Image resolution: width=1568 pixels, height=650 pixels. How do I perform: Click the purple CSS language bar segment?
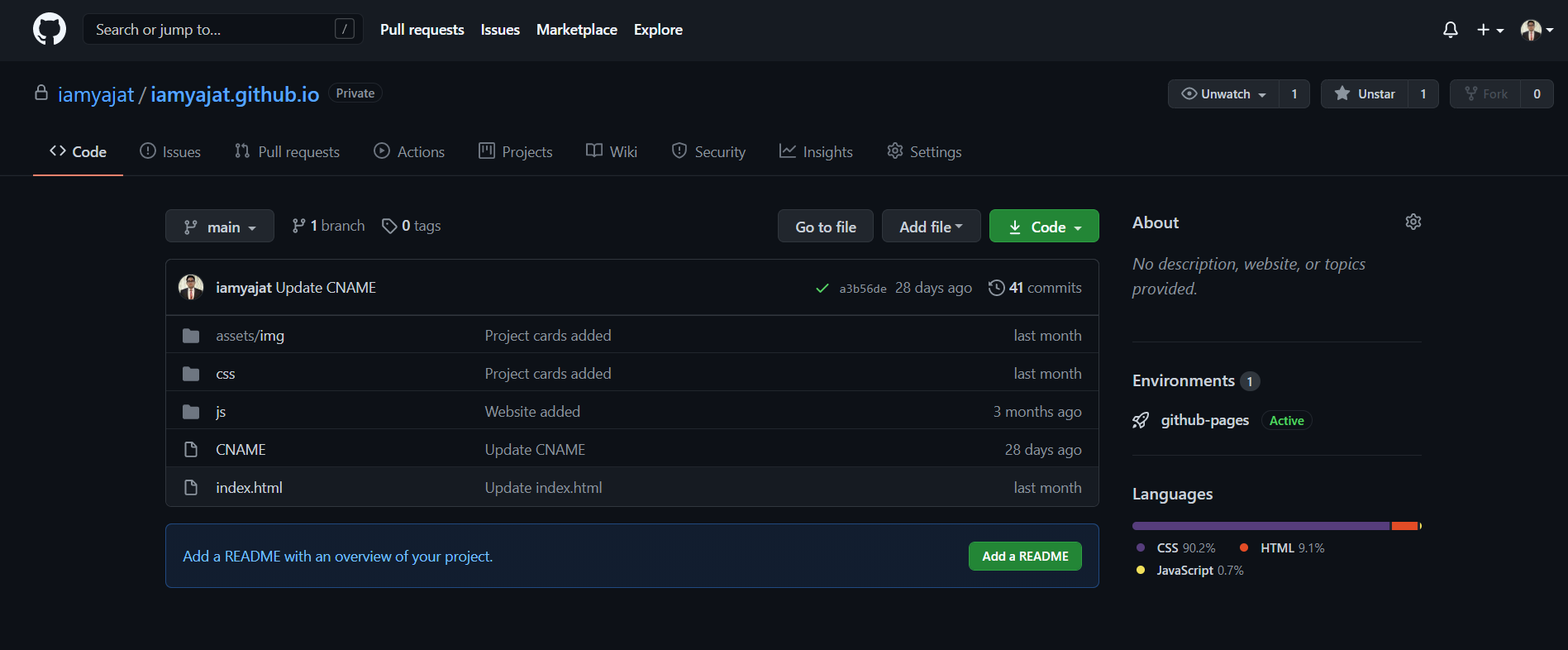1261,526
